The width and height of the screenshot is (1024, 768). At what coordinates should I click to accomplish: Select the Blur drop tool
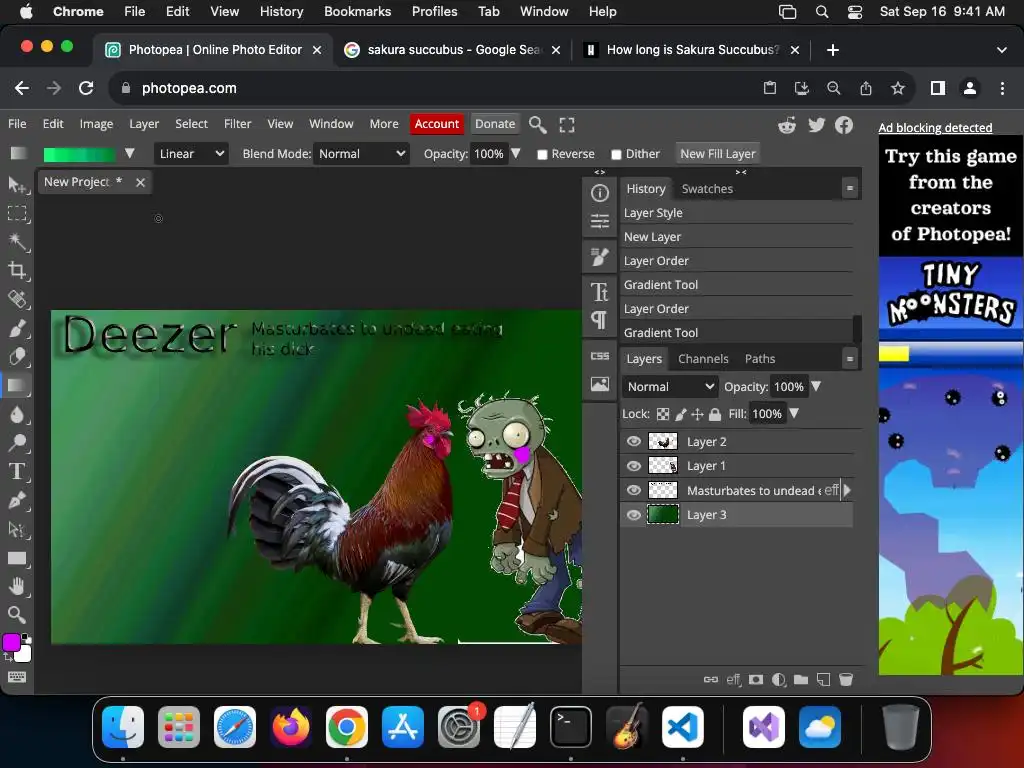coord(17,414)
